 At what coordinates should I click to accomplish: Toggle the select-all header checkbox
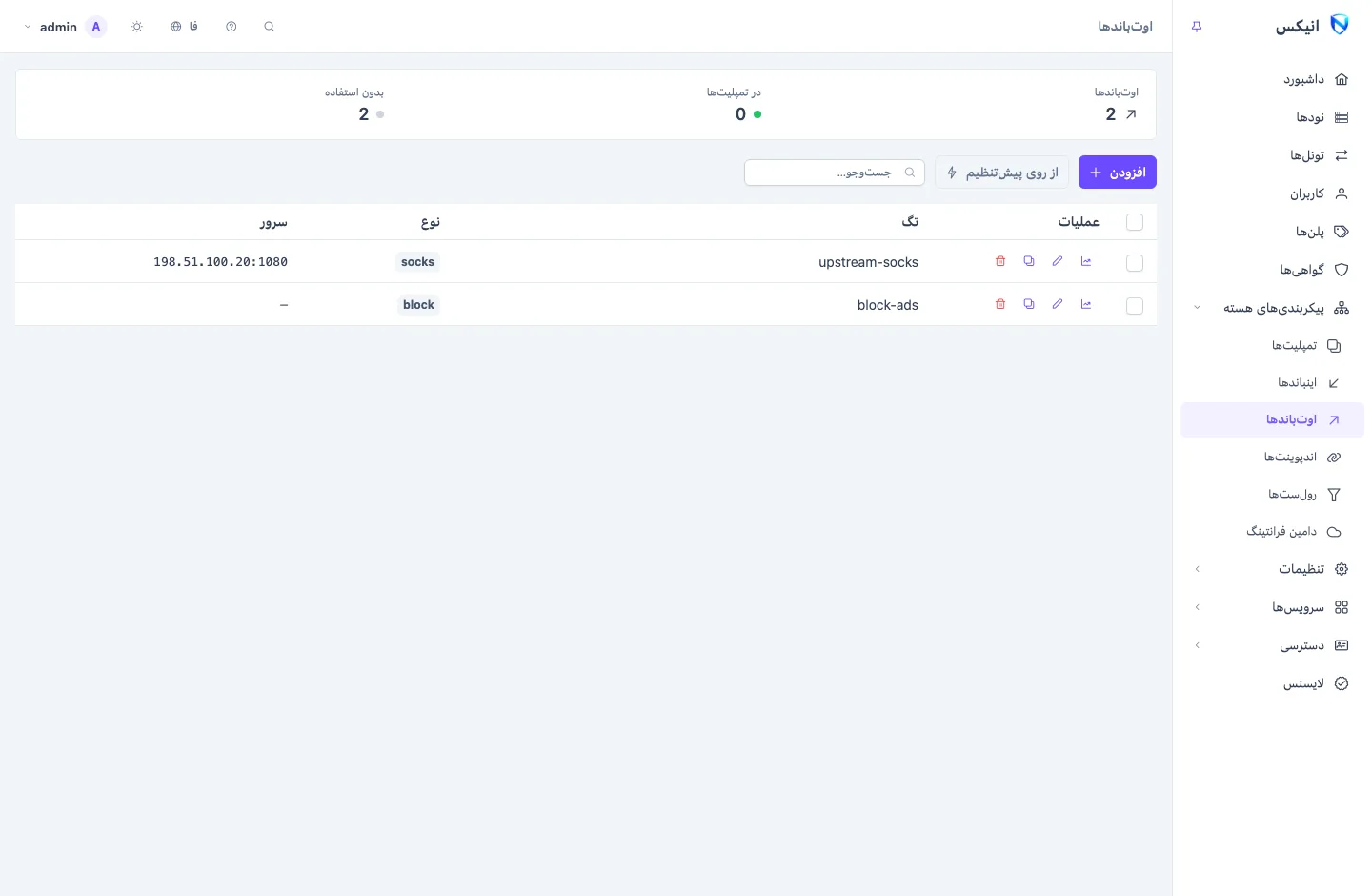click(x=1135, y=222)
